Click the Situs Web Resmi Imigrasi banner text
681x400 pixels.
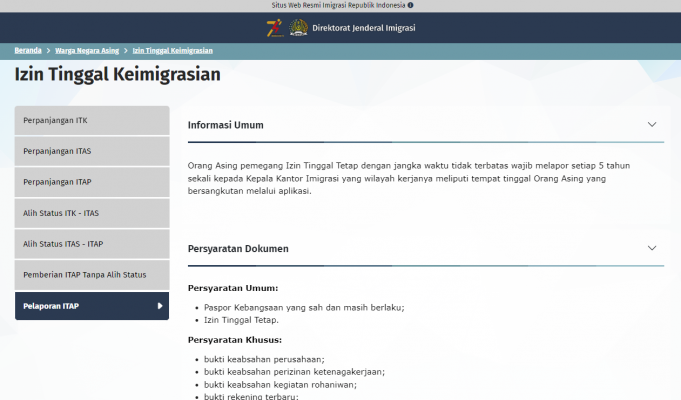tap(338, 5)
